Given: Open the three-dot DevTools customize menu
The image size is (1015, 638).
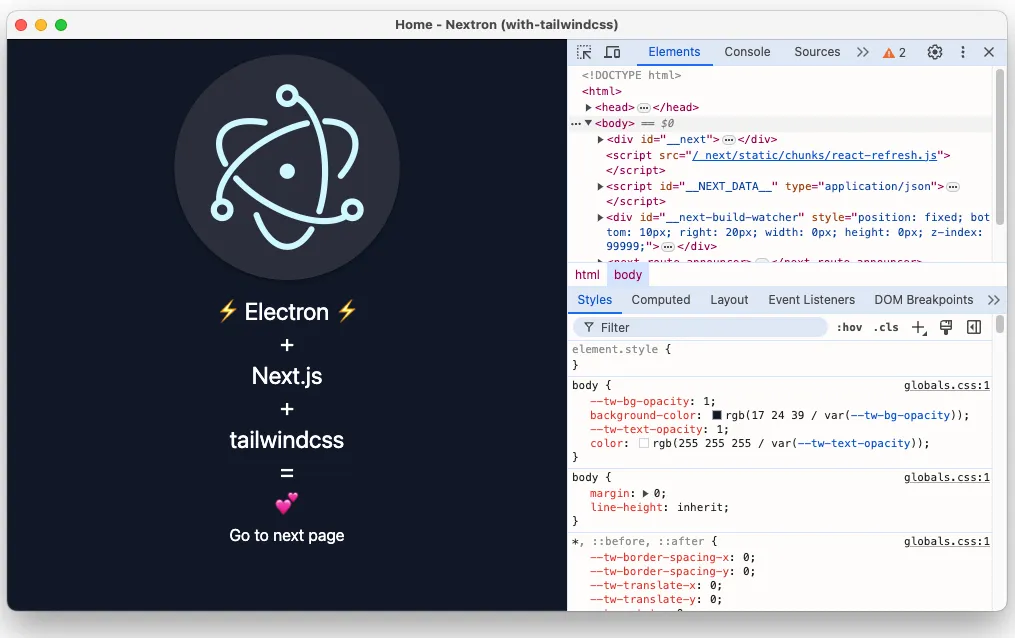Looking at the screenshot, I should [962, 51].
